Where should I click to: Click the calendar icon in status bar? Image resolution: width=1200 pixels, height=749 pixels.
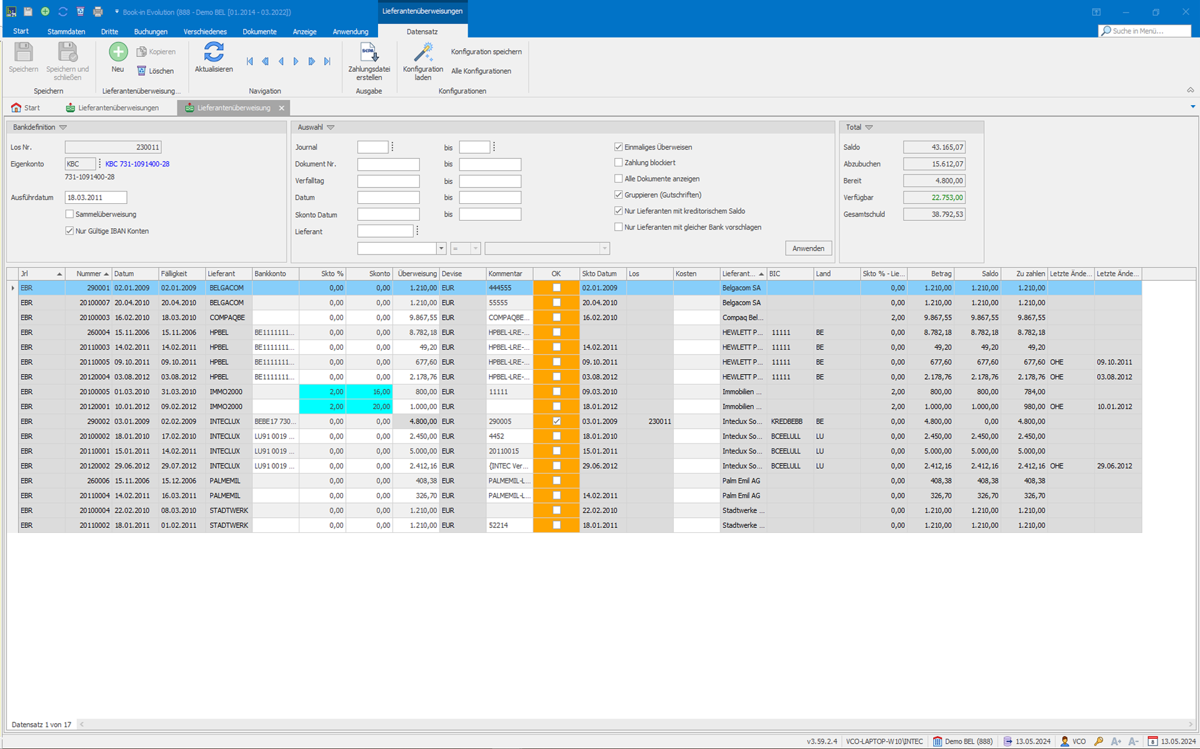coord(1153,742)
